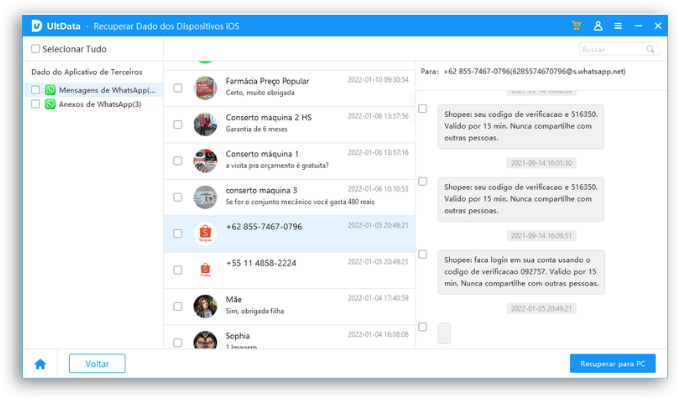The image size is (700, 400).
Task: Click the search magnifier icon
Action: tap(650, 49)
